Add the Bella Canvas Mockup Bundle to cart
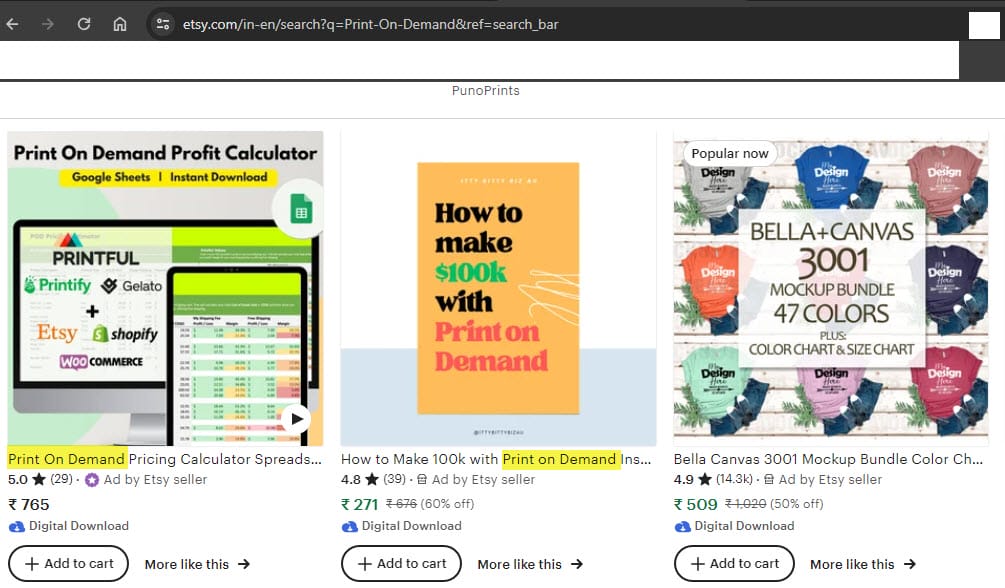 [x=734, y=564]
